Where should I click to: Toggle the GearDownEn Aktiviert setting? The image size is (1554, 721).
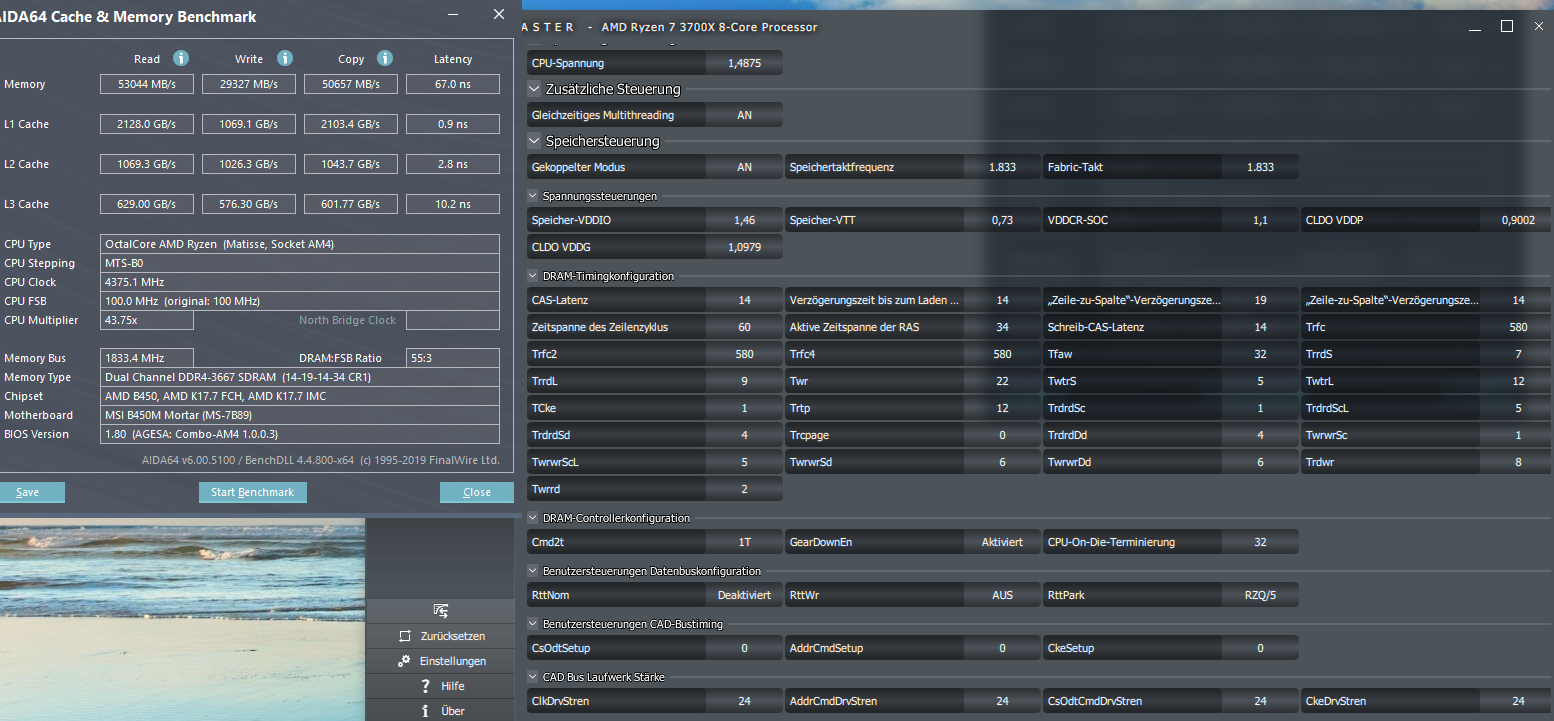1002,542
